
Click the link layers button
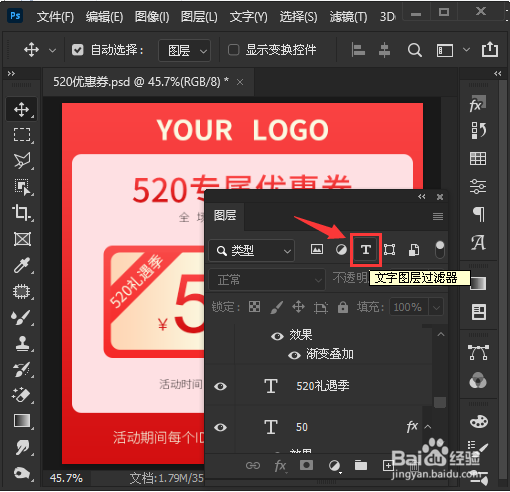pyautogui.click(x=253, y=465)
